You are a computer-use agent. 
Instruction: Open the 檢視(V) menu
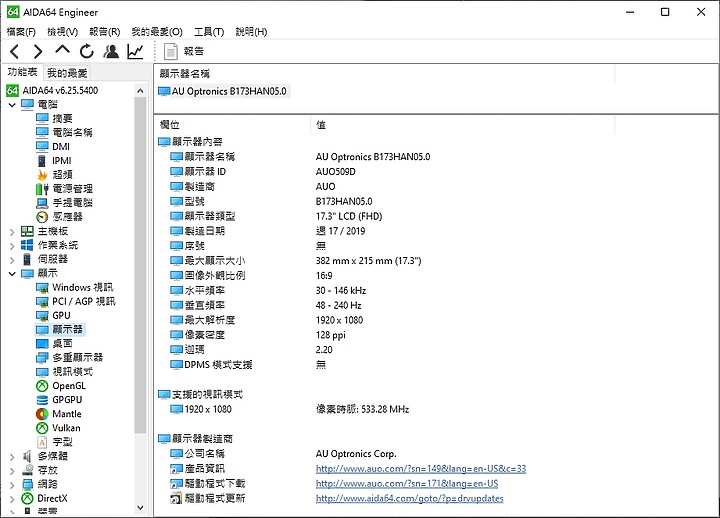63,32
